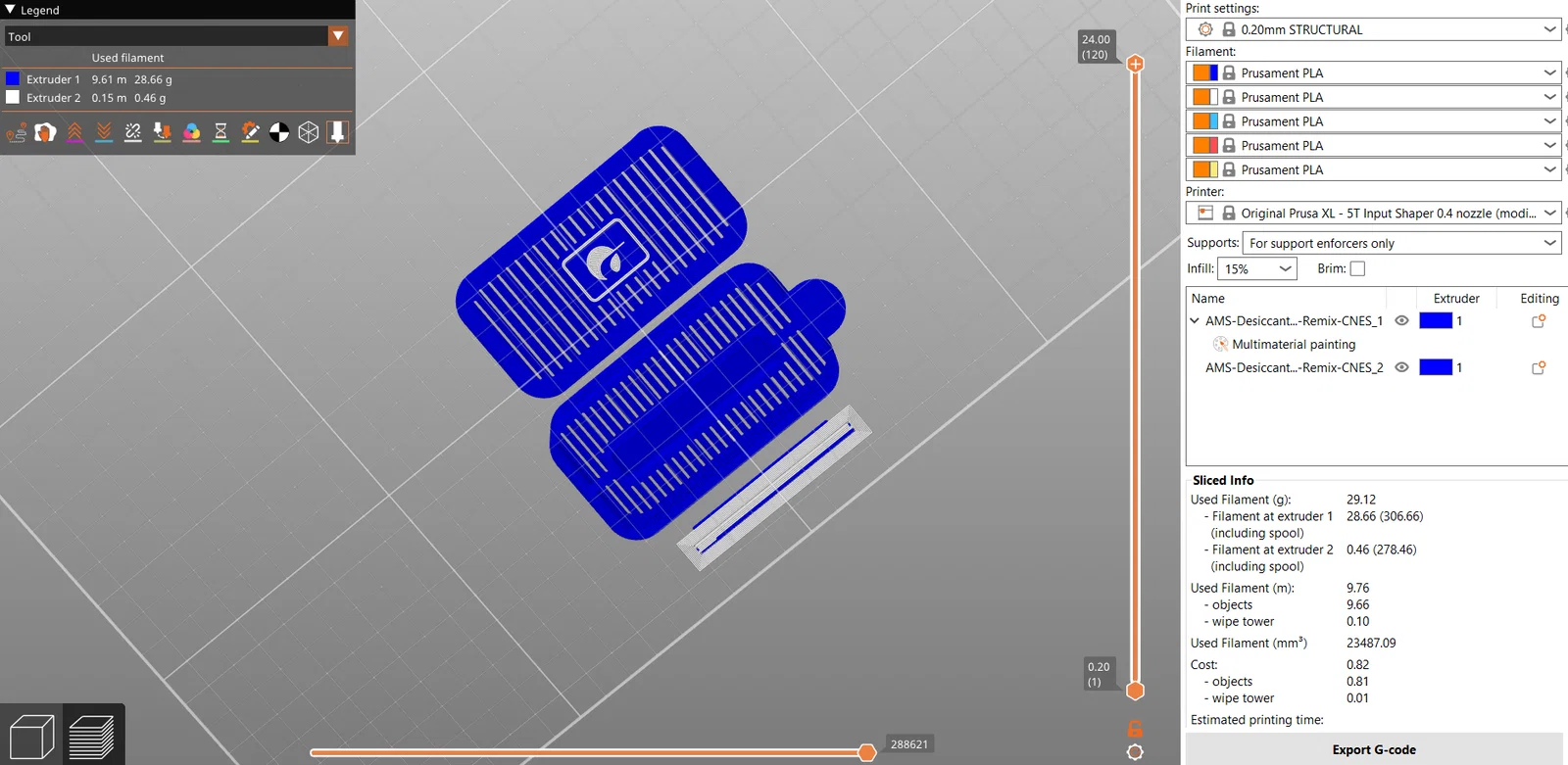Toggle color changes visibility icon
Screen dimensions: 1568x765
[x=192, y=132]
